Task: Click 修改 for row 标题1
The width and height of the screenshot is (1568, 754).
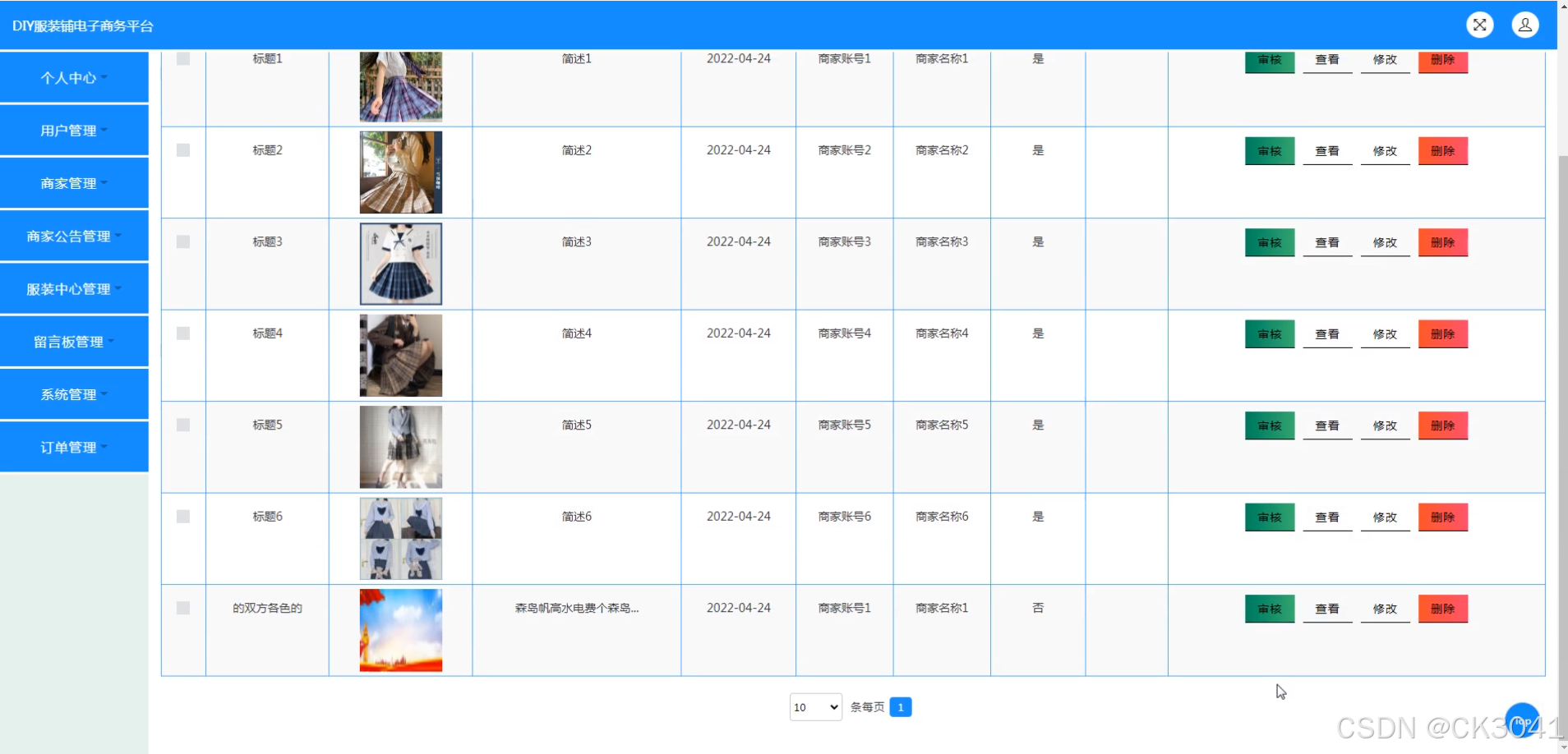Action: point(1385,61)
